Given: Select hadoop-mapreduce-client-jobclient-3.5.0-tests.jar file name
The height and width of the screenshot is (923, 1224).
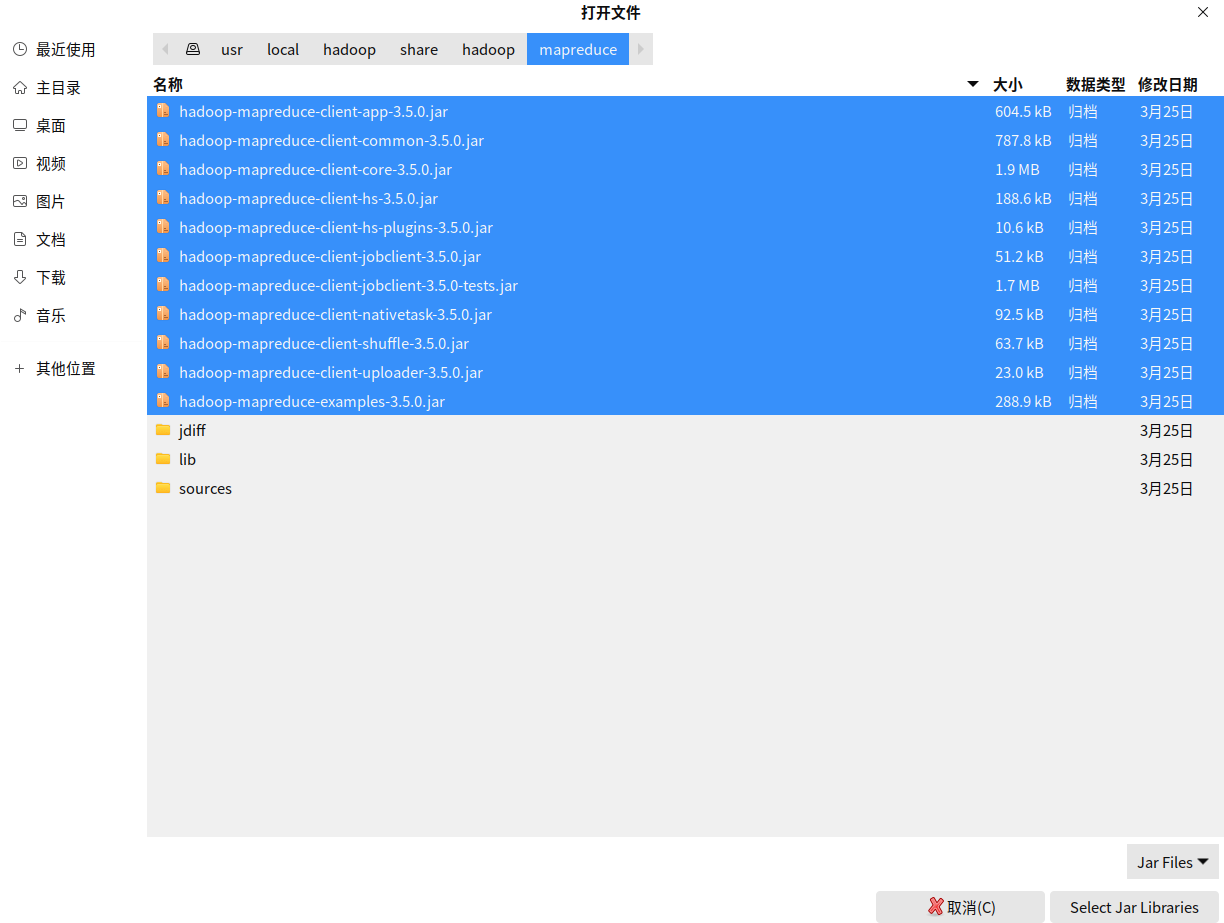Looking at the screenshot, I should (349, 285).
